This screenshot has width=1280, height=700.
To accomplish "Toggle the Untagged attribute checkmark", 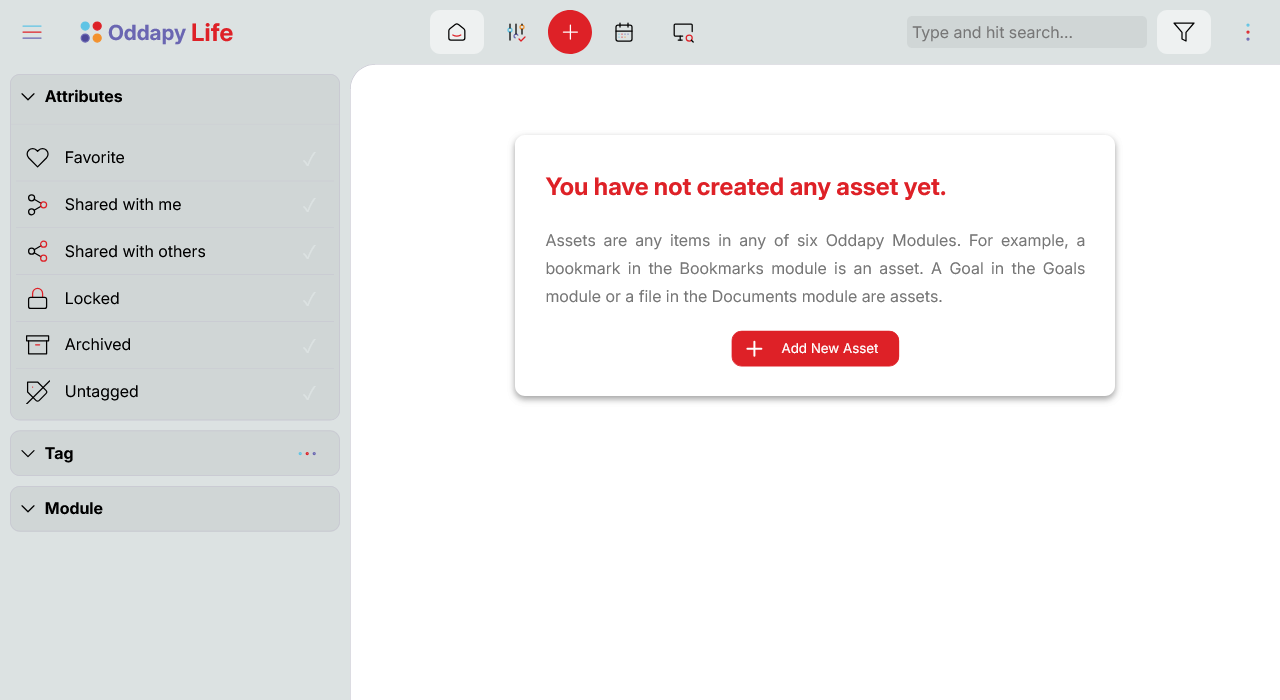I will click(x=310, y=392).
